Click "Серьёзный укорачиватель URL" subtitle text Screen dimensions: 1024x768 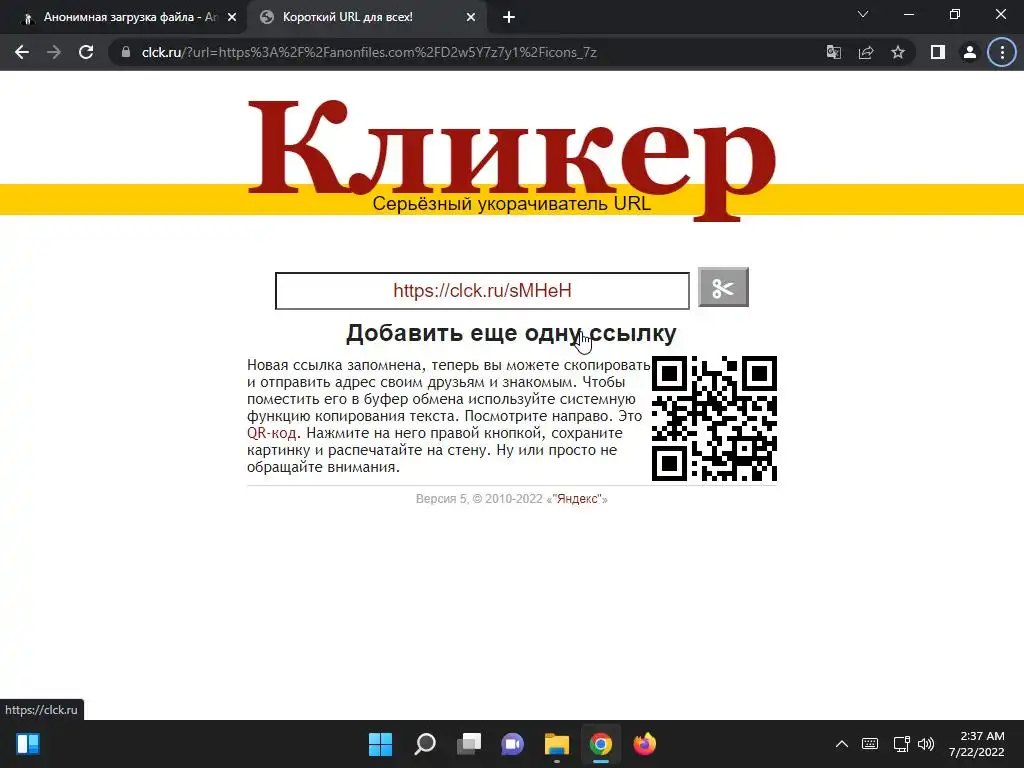coord(511,203)
